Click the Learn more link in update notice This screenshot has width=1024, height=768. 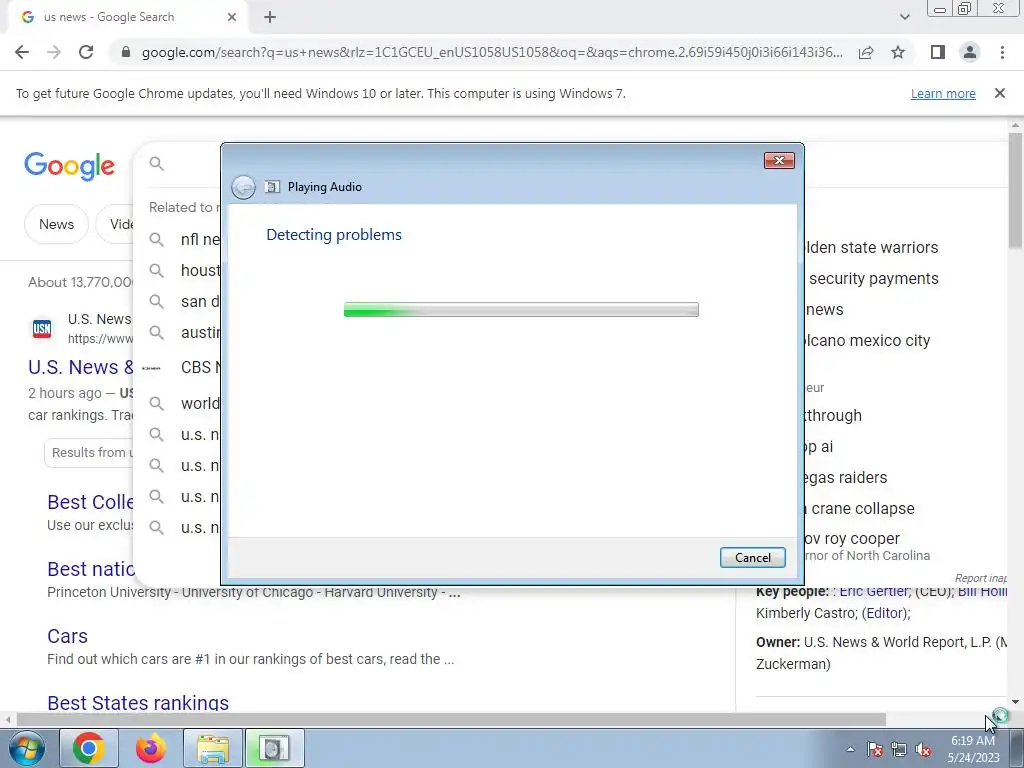(x=943, y=93)
